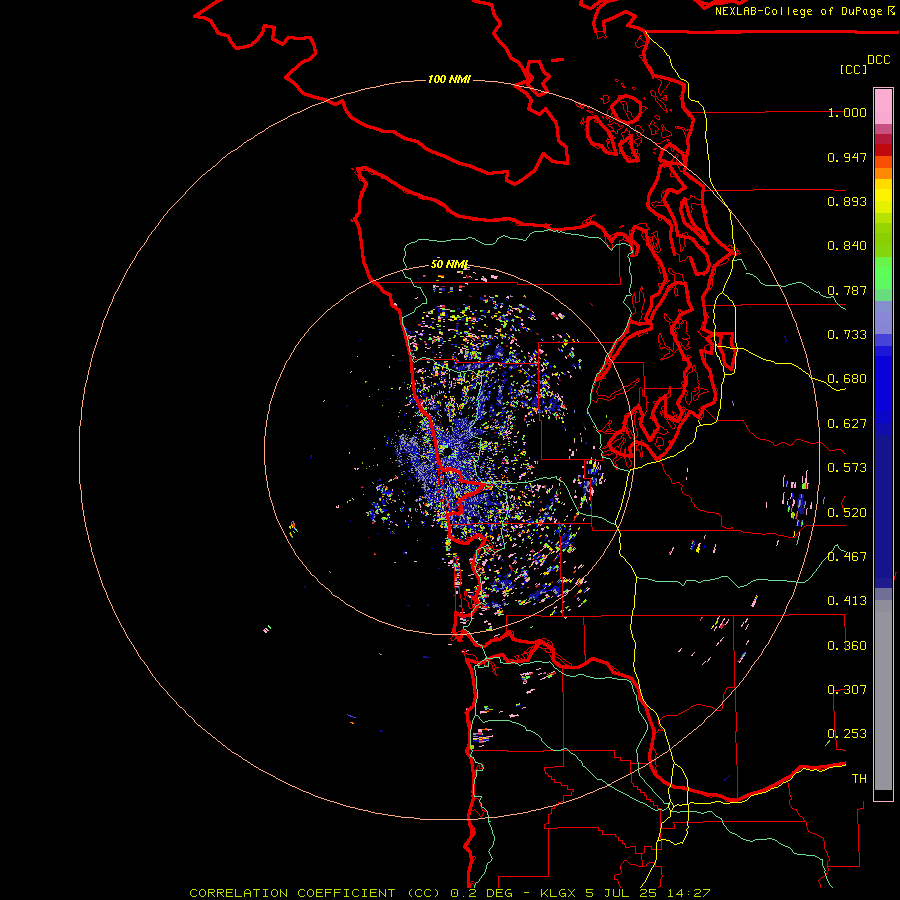Click the 0.893 value on color scale
Image resolution: width=900 pixels, height=900 pixels.
point(847,201)
